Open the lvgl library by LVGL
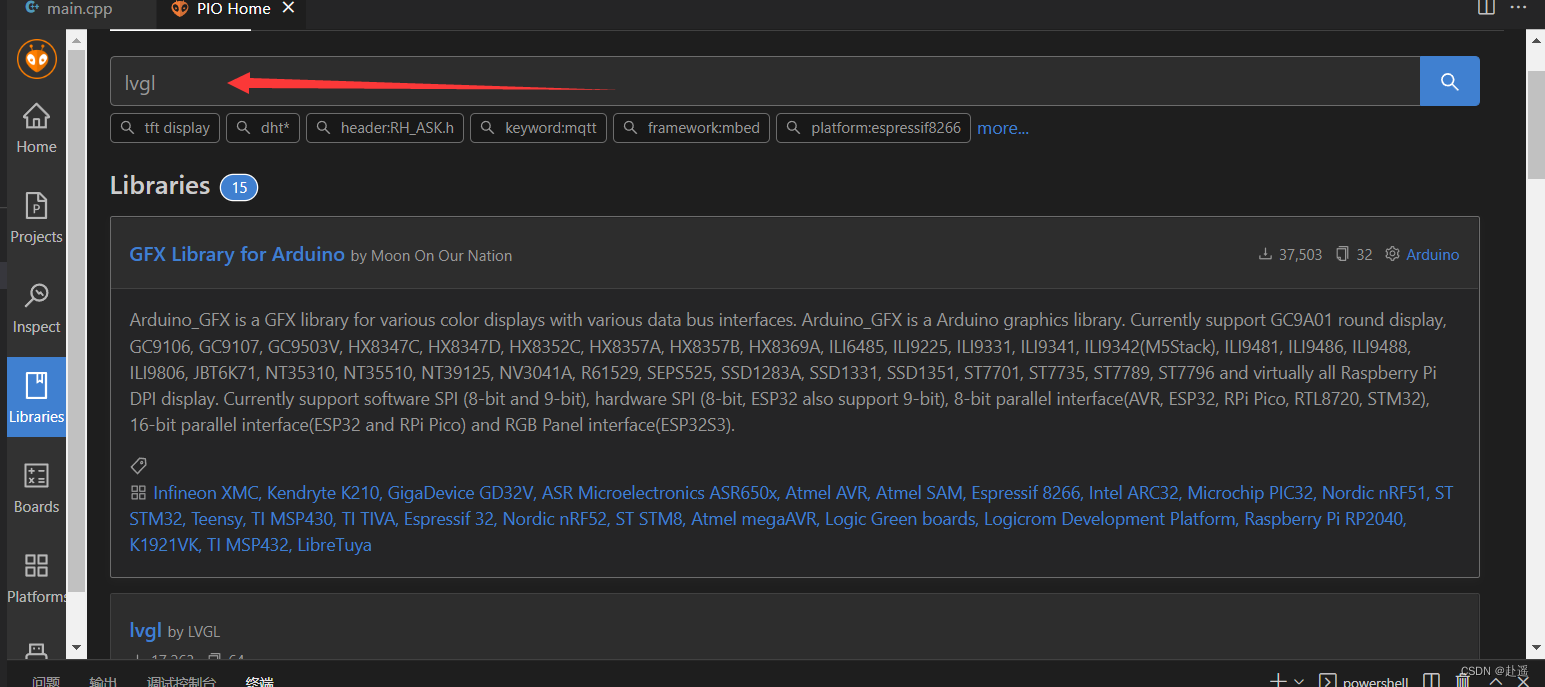This screenshot has width=1545, height=687. 145,630
